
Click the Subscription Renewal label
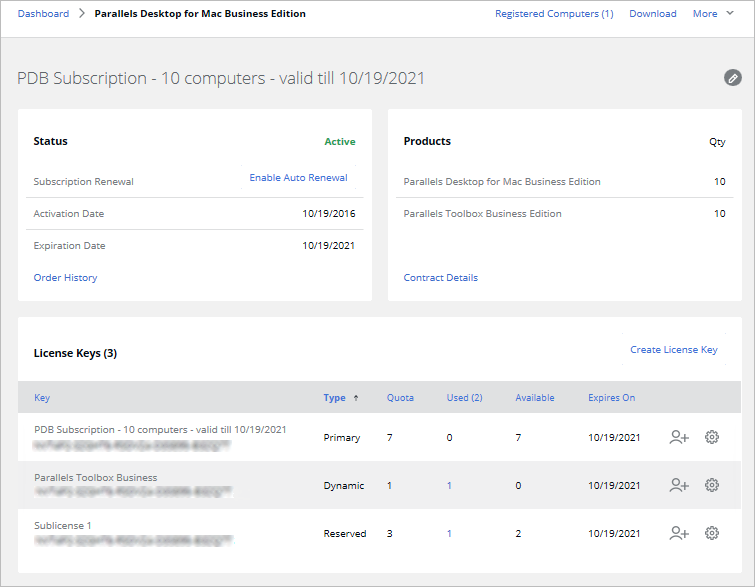[x=83, y=182]
